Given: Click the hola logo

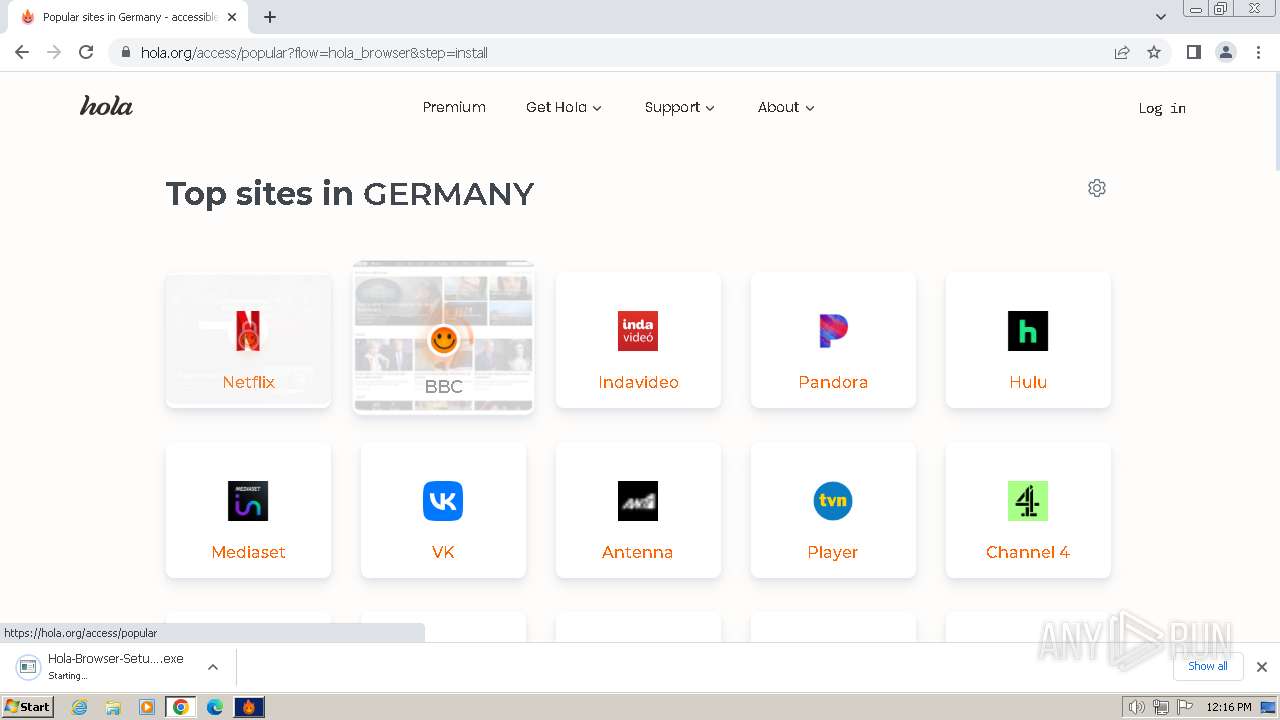Looking at the screenshot, I should [x=106, y=106].
